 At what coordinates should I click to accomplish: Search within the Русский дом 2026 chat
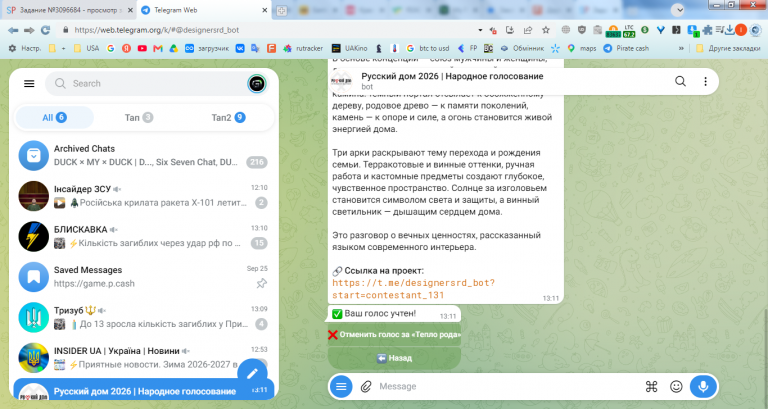pyautogui.click(x=680, y=81)
